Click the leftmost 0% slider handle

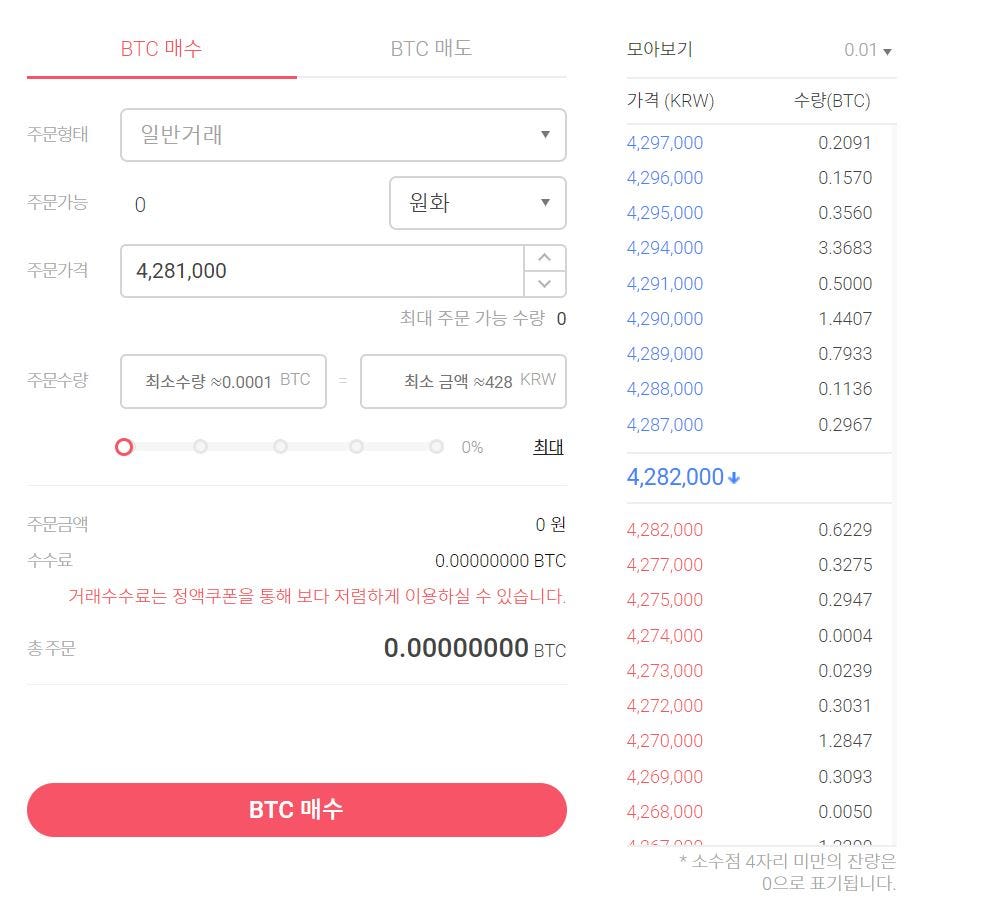coord(124,447)
